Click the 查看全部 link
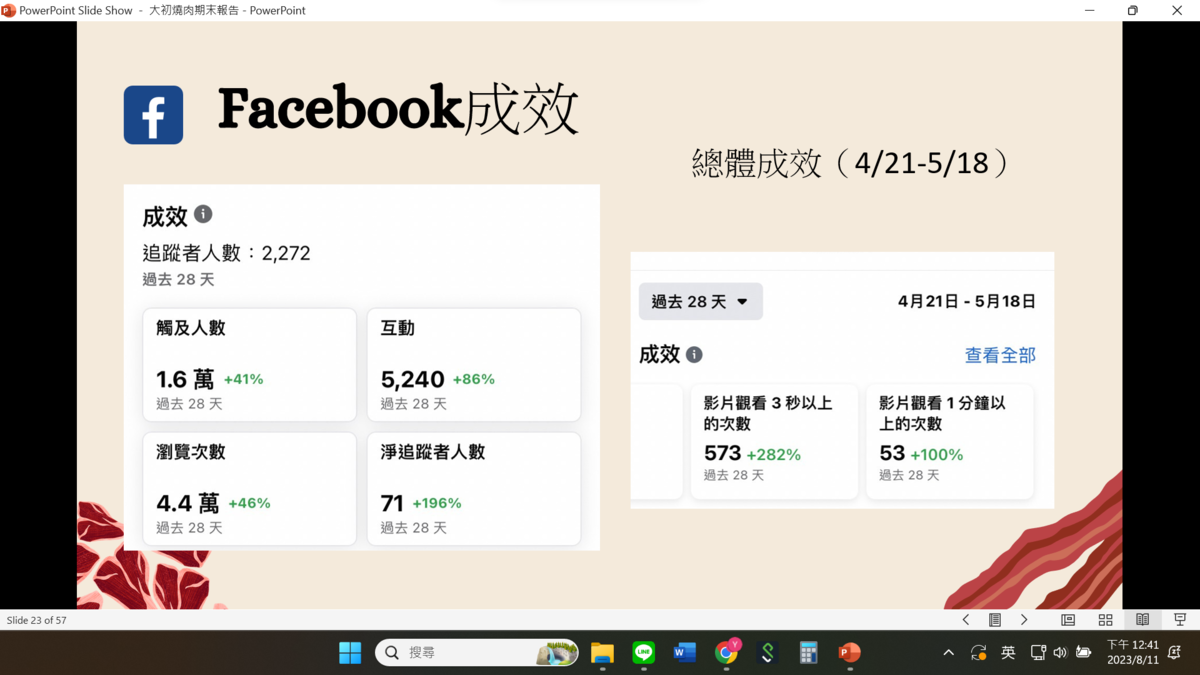1200x675 pixels. 1000,355
